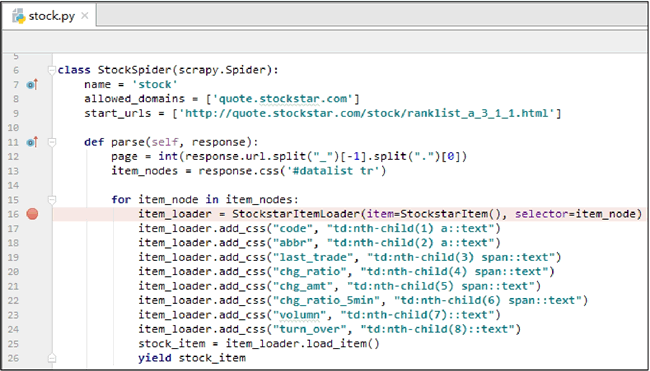The height and width of the screenshot is (371, 650).
Task: Place cursor on the 'volumn' string
Action: coord(299,315)
